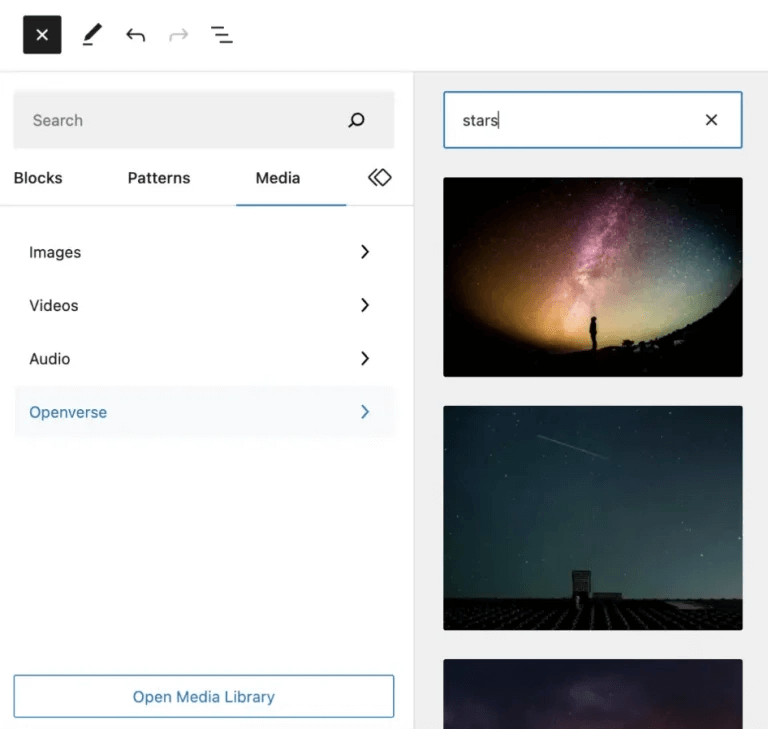Expand the Videos chevron arrow
The width and height of the screenshot is (768, 729).
365,305
